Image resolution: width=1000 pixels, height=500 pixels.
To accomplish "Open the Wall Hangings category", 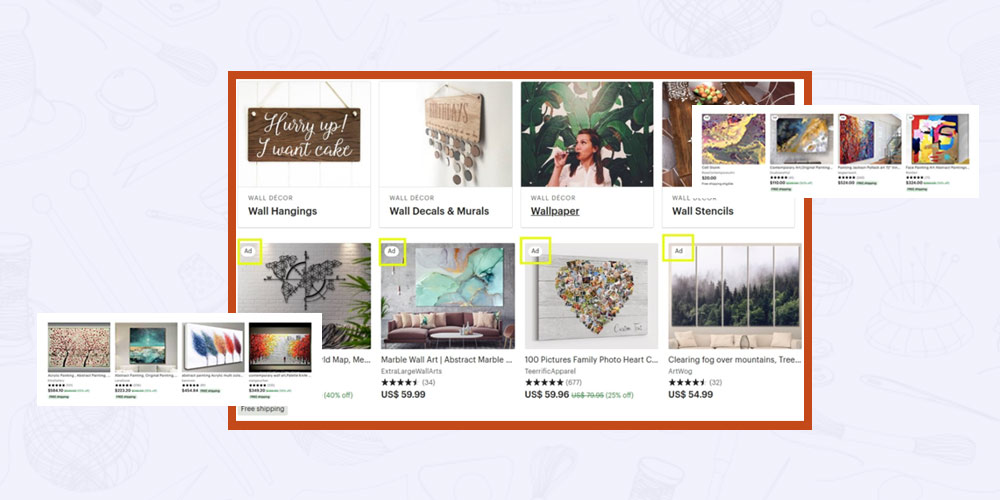I will (x=283, y=211).
